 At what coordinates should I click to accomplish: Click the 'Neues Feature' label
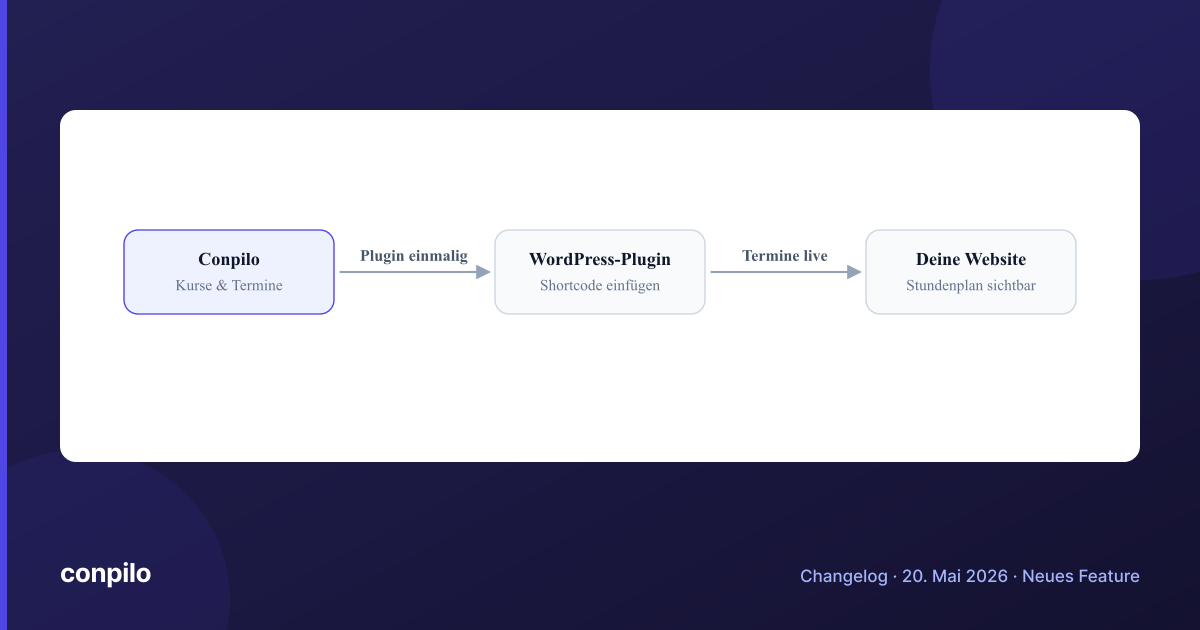[x=1081, y=576]
